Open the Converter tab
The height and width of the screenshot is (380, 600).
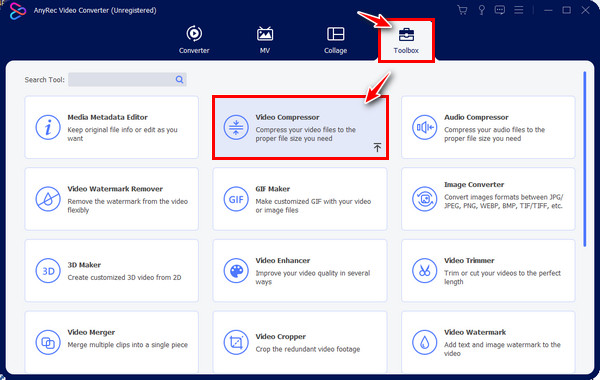(194, 40)
